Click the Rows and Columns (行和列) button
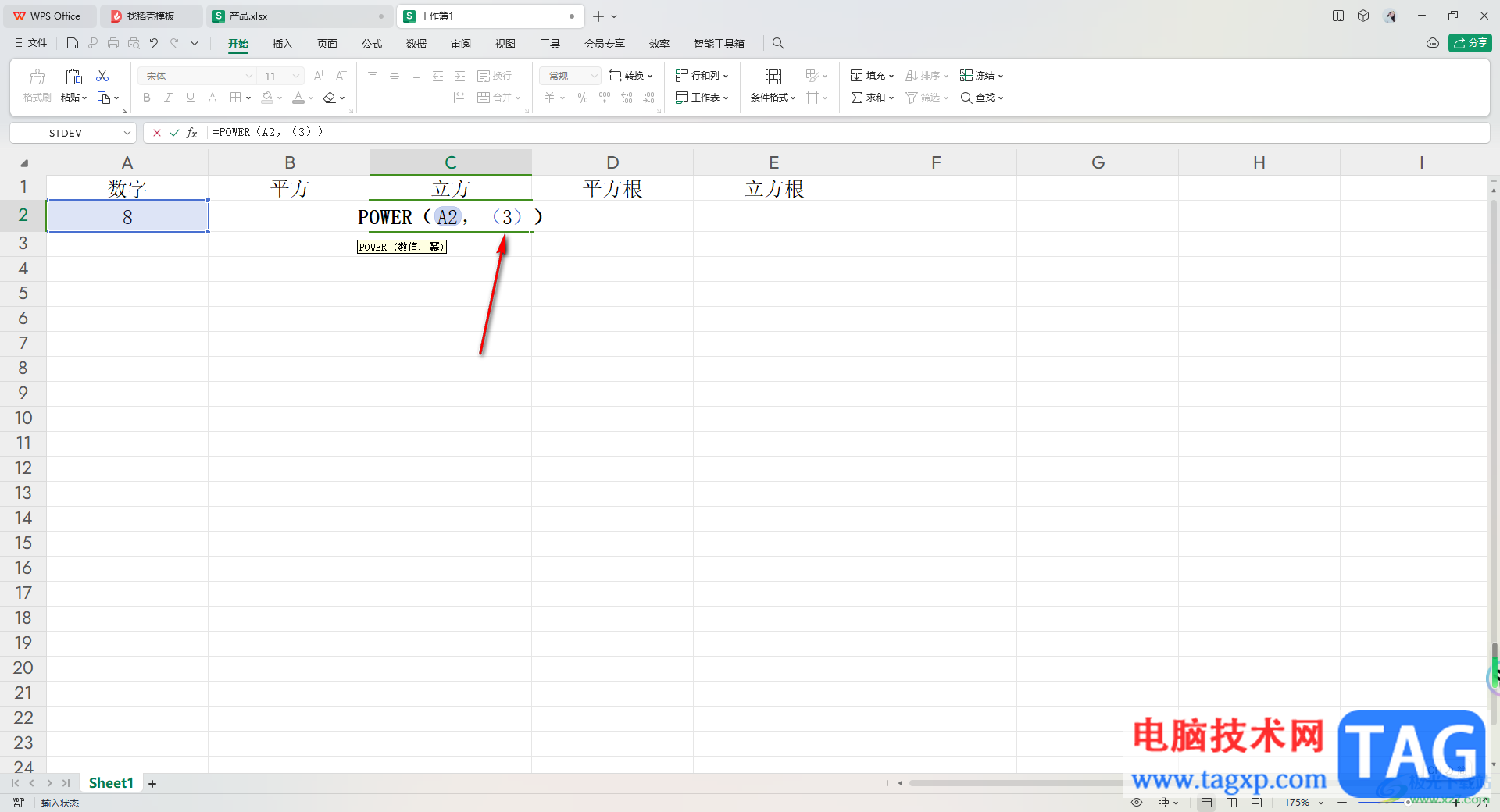This screenshot has height=812, width=1500. coord(702,76)
